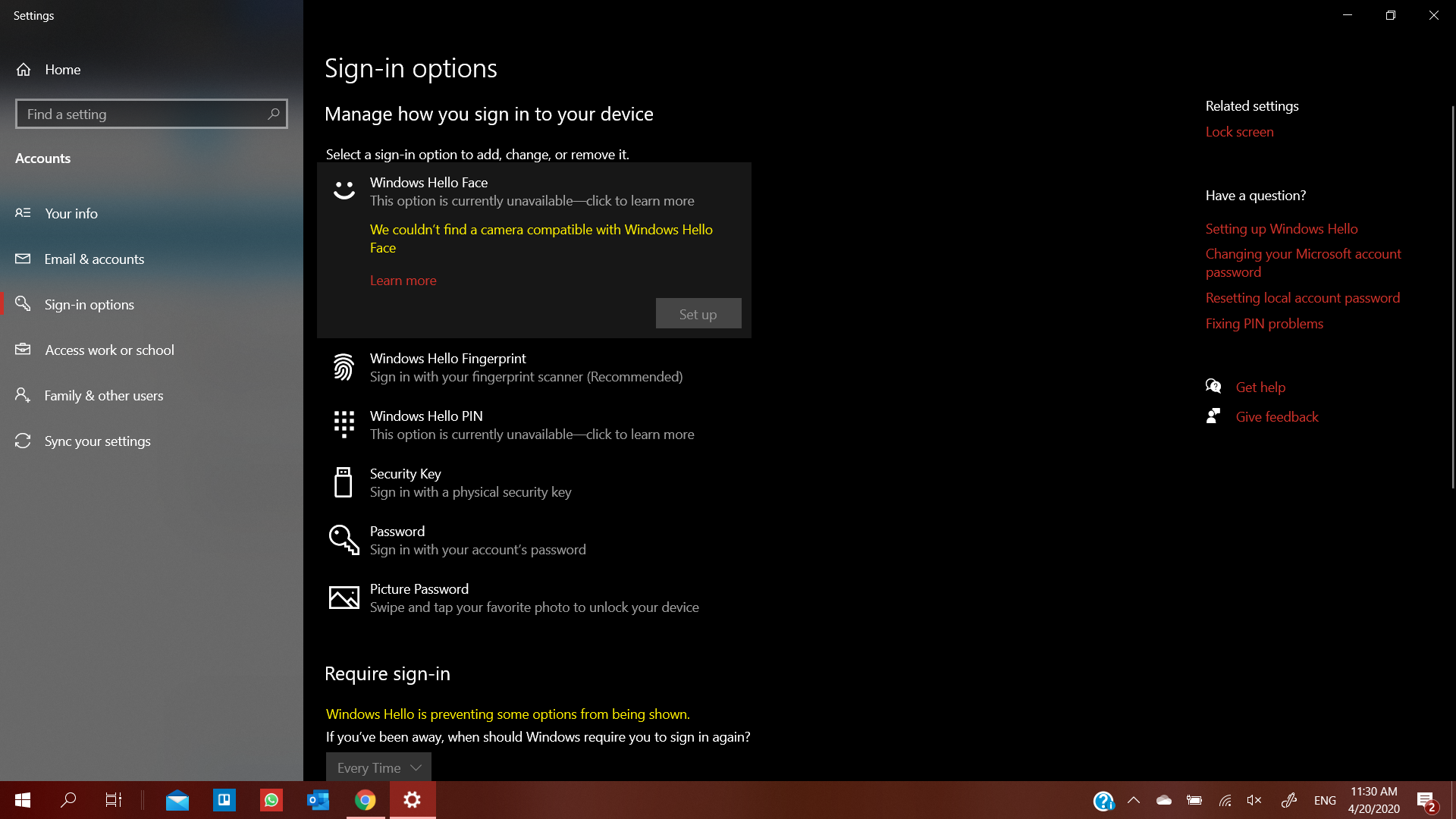Screen dimensions: 1456x819
Task: Click the Get help chat icon
Action: (x=1213, y=387)
